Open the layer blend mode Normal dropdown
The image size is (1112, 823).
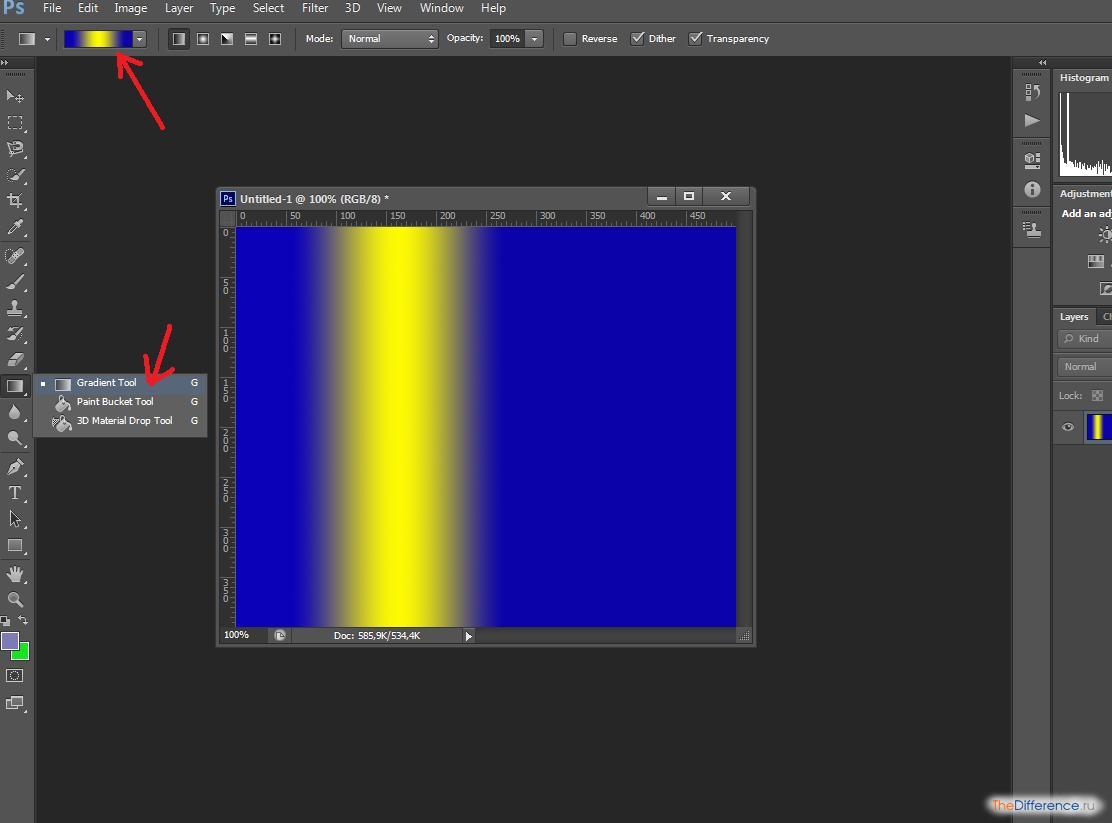pyautogui.click(x=1084, y=367)
